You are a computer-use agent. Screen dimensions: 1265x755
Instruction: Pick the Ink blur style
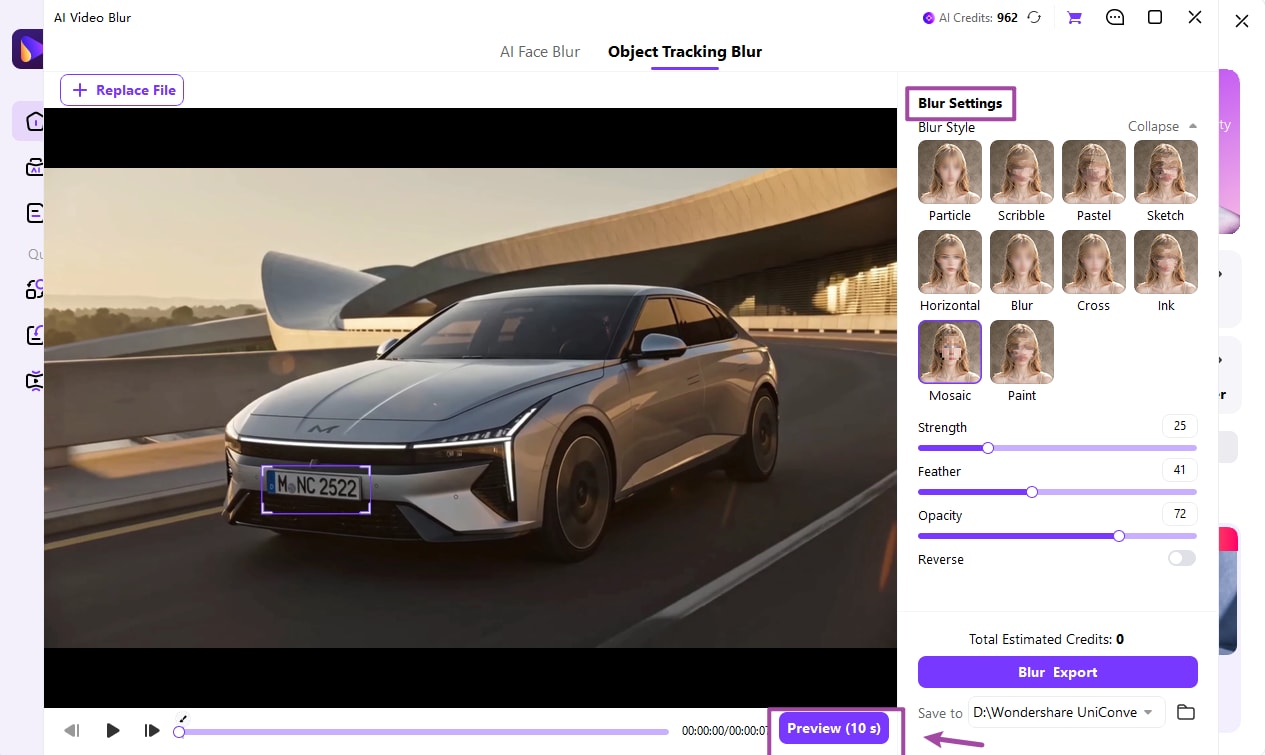tap(1166, 262)
